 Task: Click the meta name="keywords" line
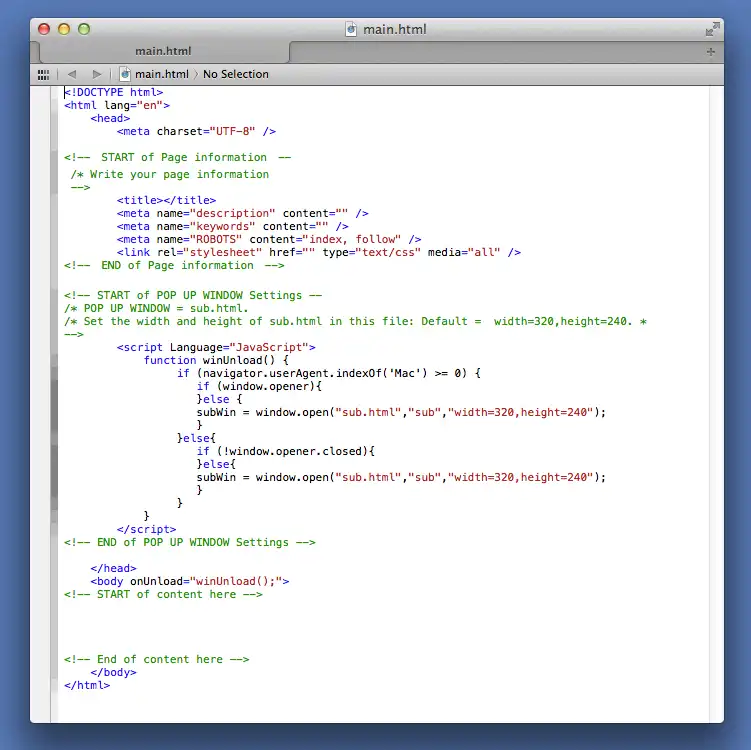tap(232, 226)
